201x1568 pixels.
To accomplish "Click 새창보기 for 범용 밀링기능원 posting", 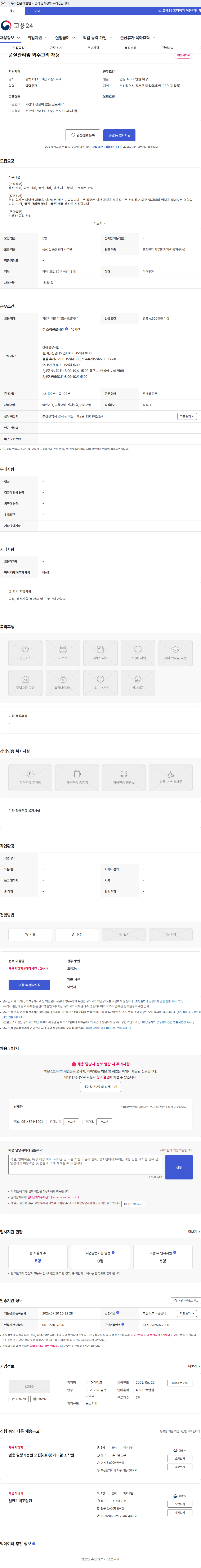I will click(x=180, y=1467).
